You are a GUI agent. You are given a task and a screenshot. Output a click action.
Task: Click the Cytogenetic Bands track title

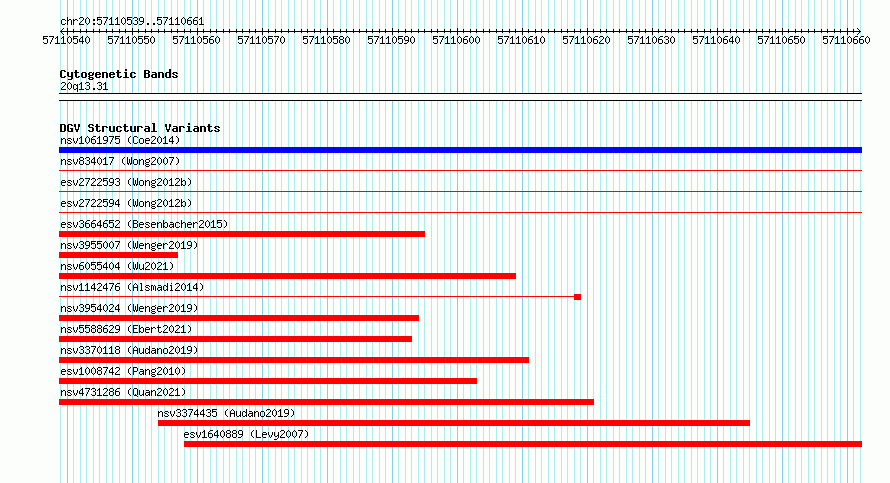[x=119, y=74]
